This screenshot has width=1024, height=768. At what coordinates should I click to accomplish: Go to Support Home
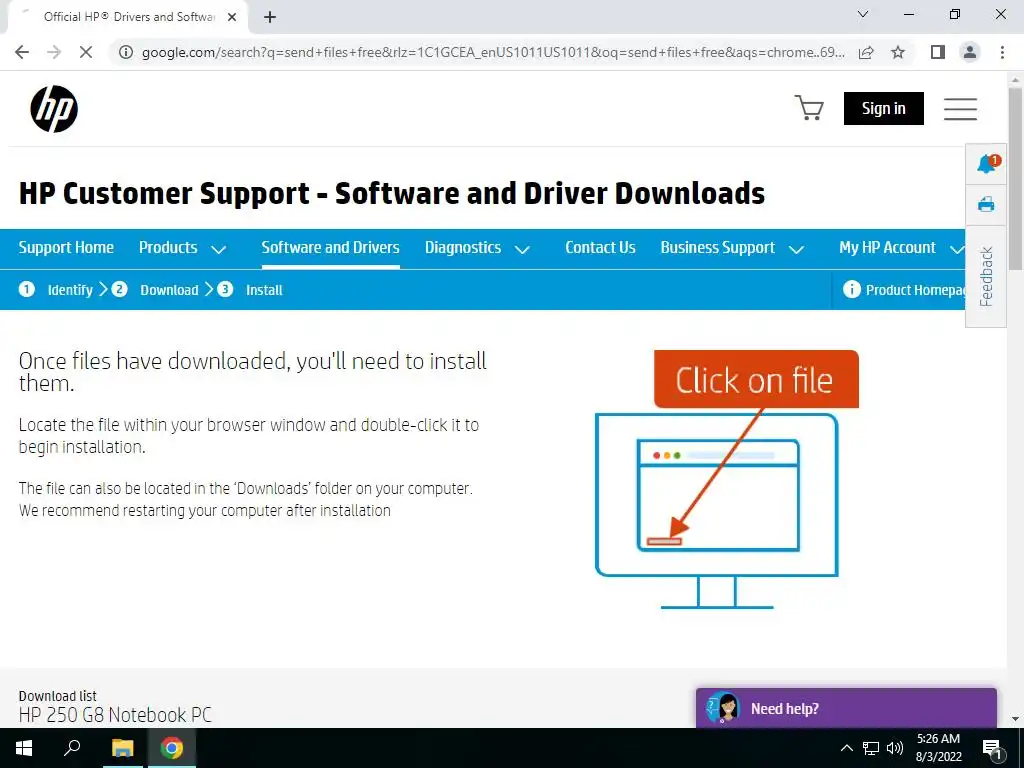pos(66,248)
